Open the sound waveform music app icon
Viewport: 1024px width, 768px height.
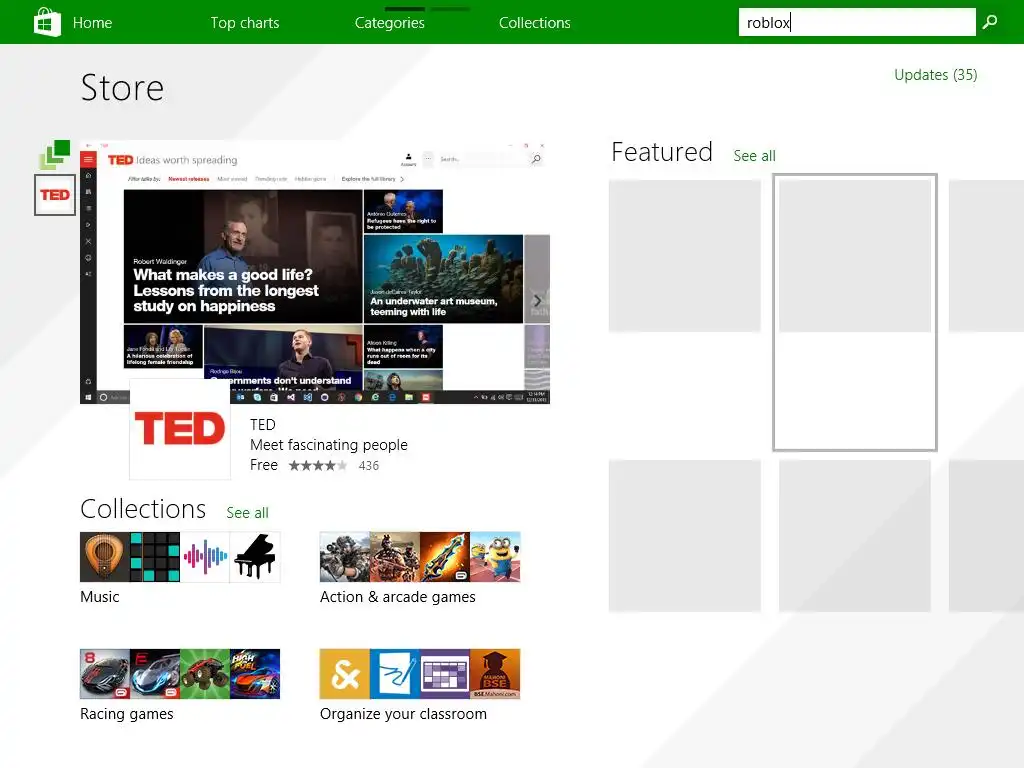coord(205,557)
